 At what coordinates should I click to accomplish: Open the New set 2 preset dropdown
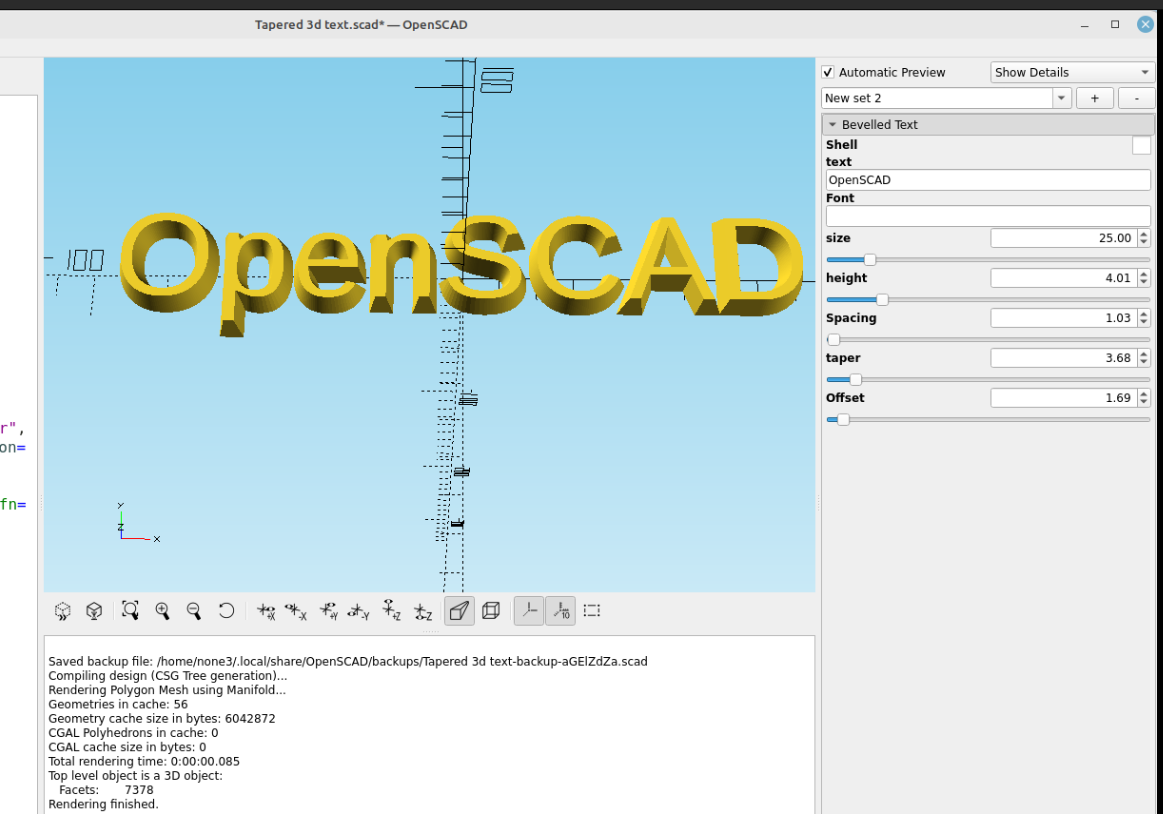coord(1061,97)
